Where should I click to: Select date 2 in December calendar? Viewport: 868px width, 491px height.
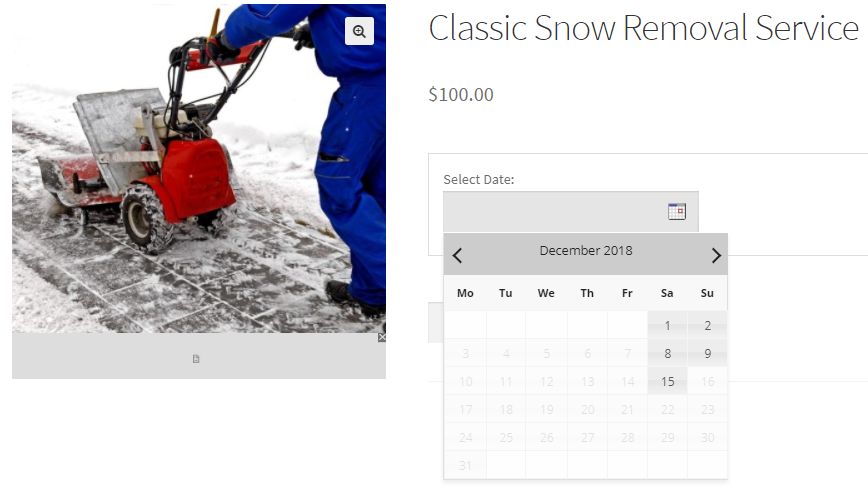pos(707,325)
